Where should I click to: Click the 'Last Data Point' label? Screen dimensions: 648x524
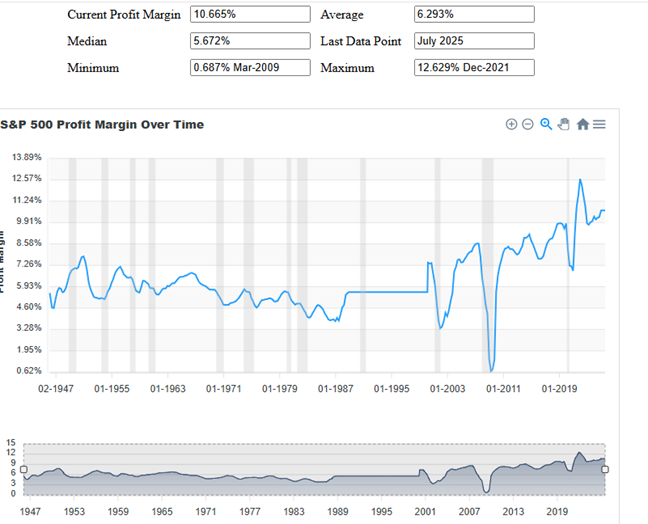[361, 41]
